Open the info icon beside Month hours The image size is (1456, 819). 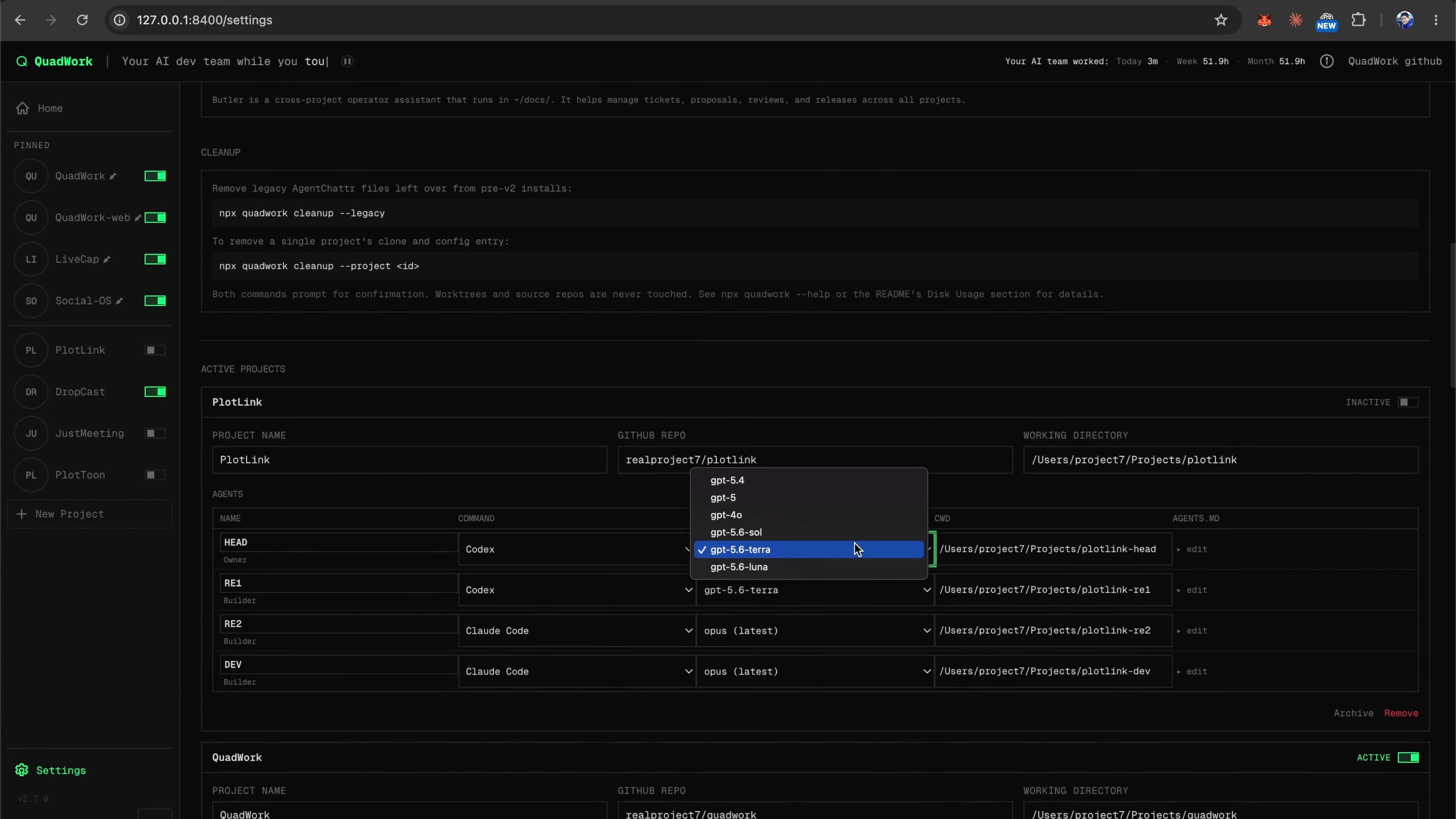1327,61
